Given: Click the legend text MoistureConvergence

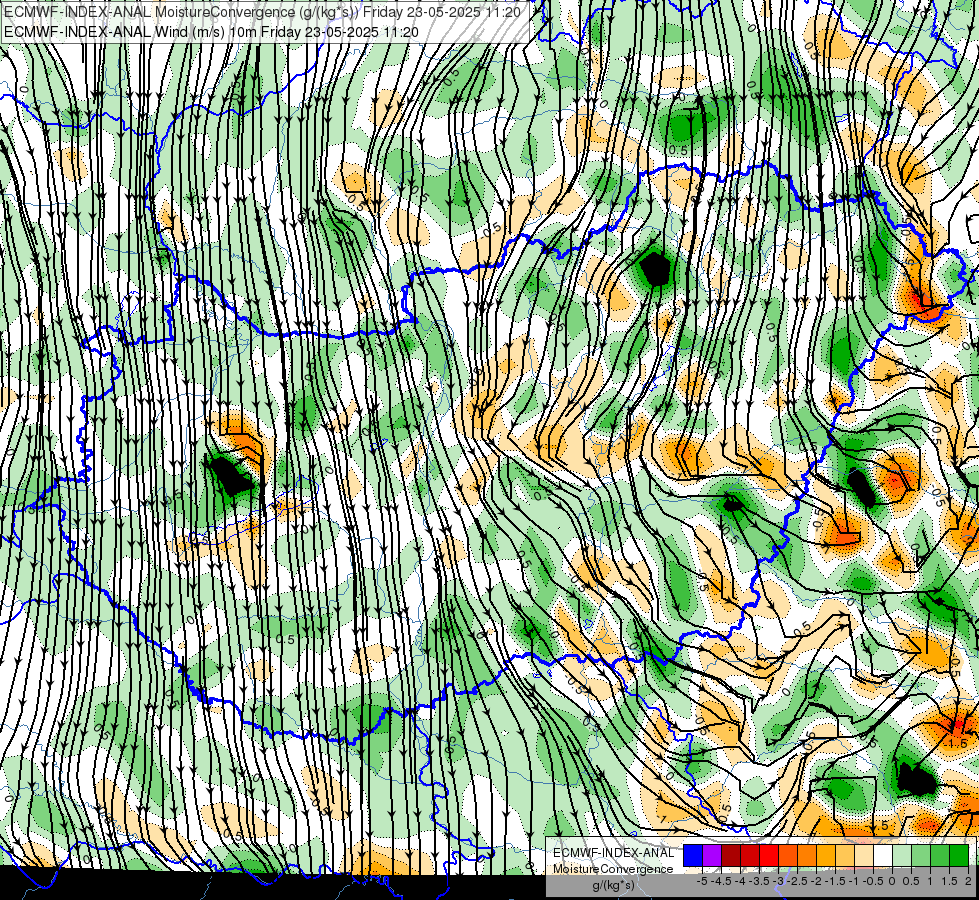Looking at the screenshot, I should click(613, 869).
